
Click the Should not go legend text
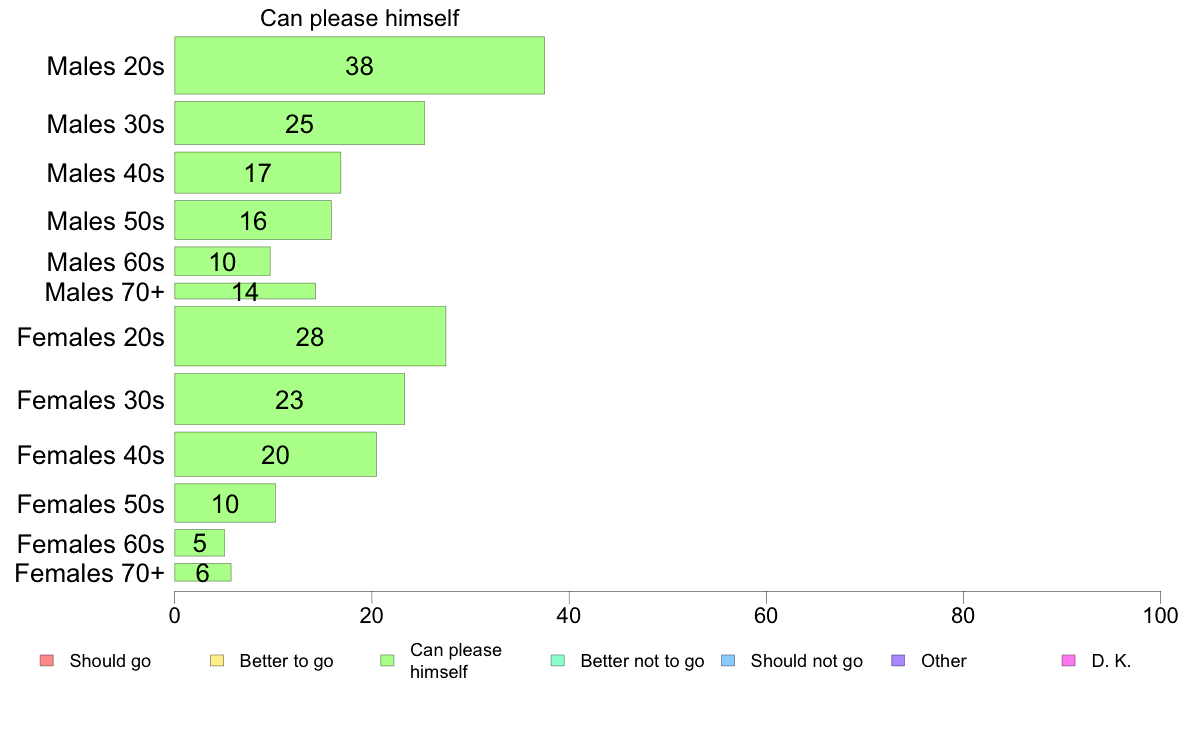coord(806,661)
